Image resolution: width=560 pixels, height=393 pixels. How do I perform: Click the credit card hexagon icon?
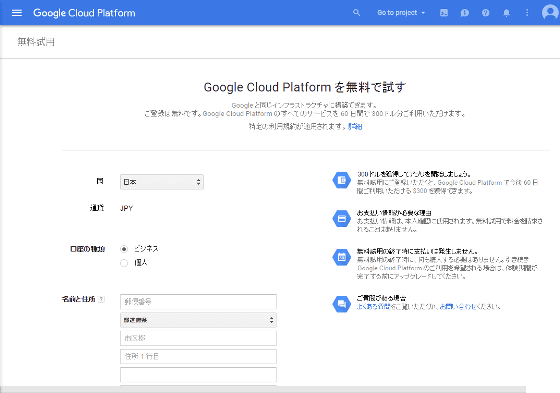click(x=342, y=219)
